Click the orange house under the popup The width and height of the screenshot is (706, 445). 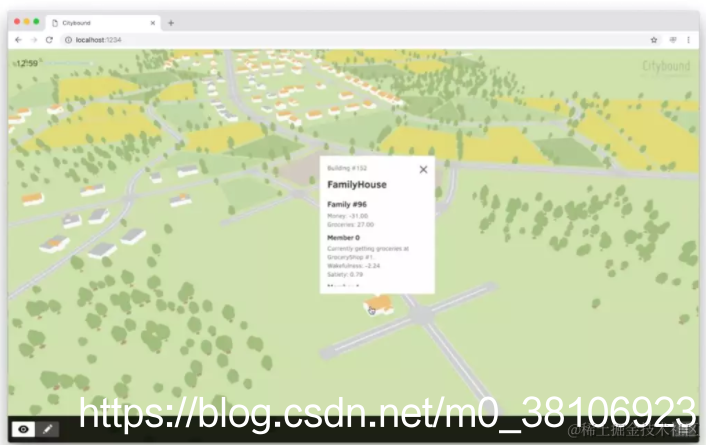point(379,305)
